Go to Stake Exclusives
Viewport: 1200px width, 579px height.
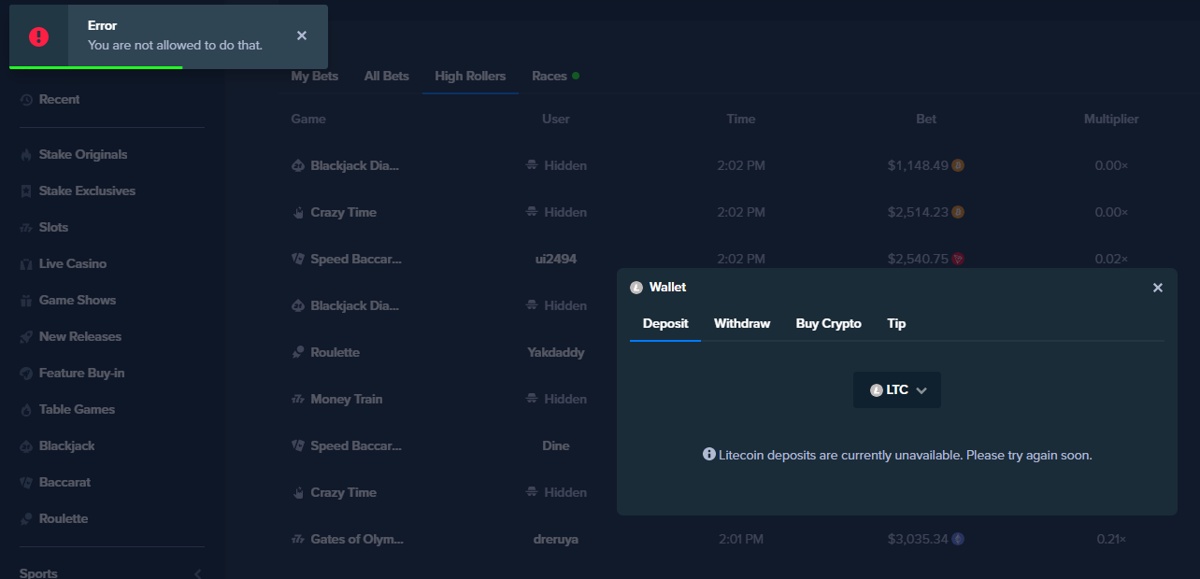[x=87, y=191]
